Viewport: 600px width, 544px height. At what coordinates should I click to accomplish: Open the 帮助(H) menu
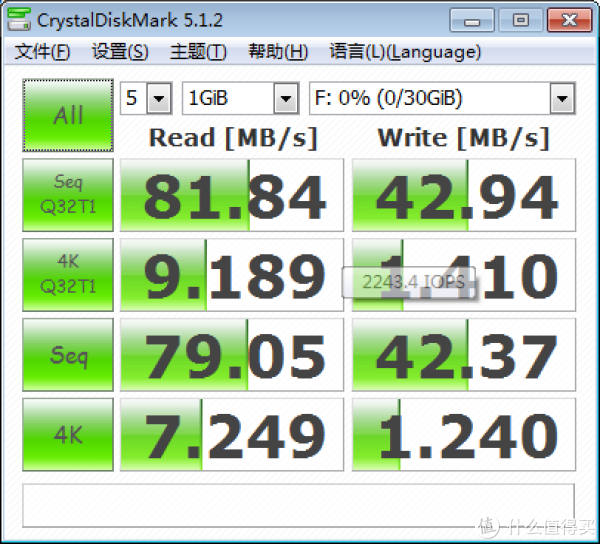point(278,52)
